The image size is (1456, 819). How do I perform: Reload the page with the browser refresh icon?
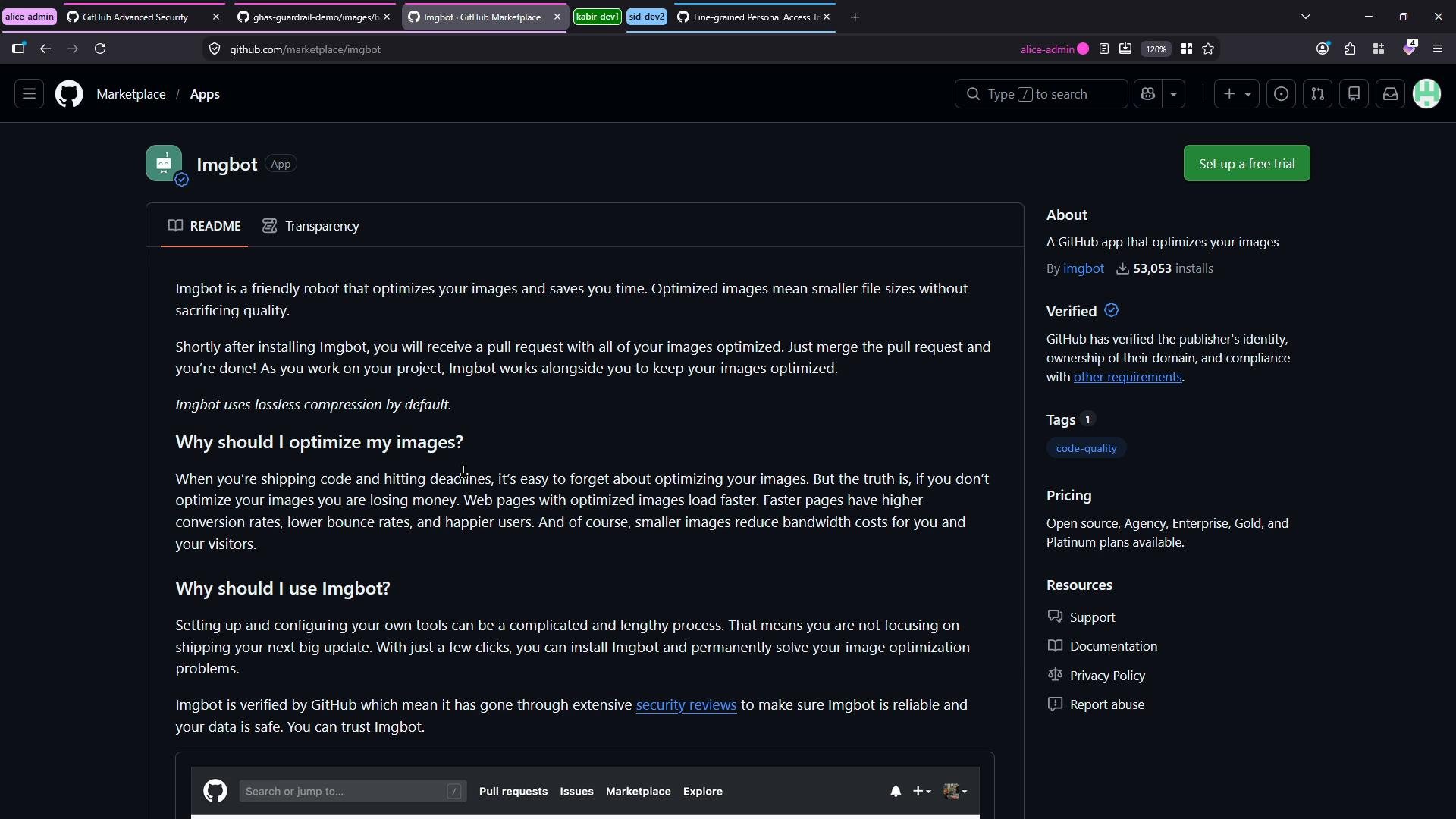coord(100,49)
